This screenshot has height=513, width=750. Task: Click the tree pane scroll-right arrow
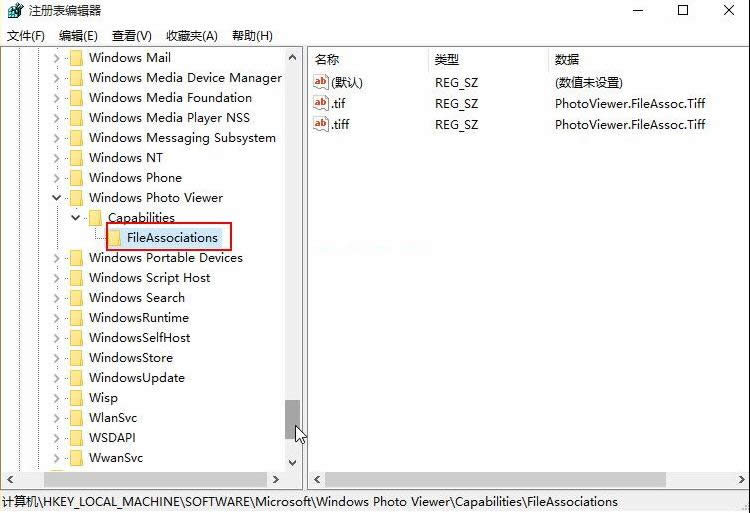point(275,480)
